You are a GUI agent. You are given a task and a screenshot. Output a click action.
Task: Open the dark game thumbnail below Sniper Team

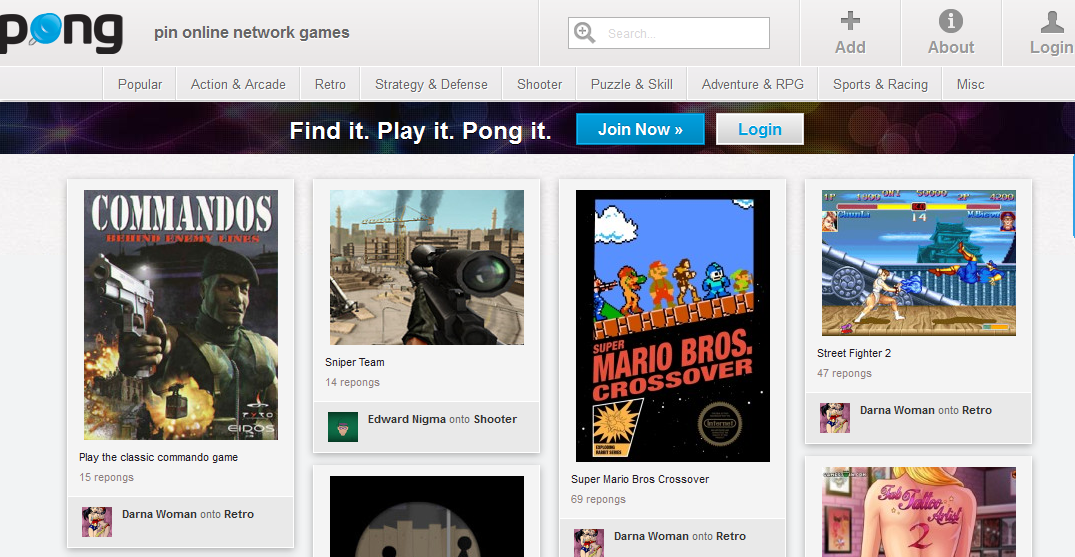(426, 516)
